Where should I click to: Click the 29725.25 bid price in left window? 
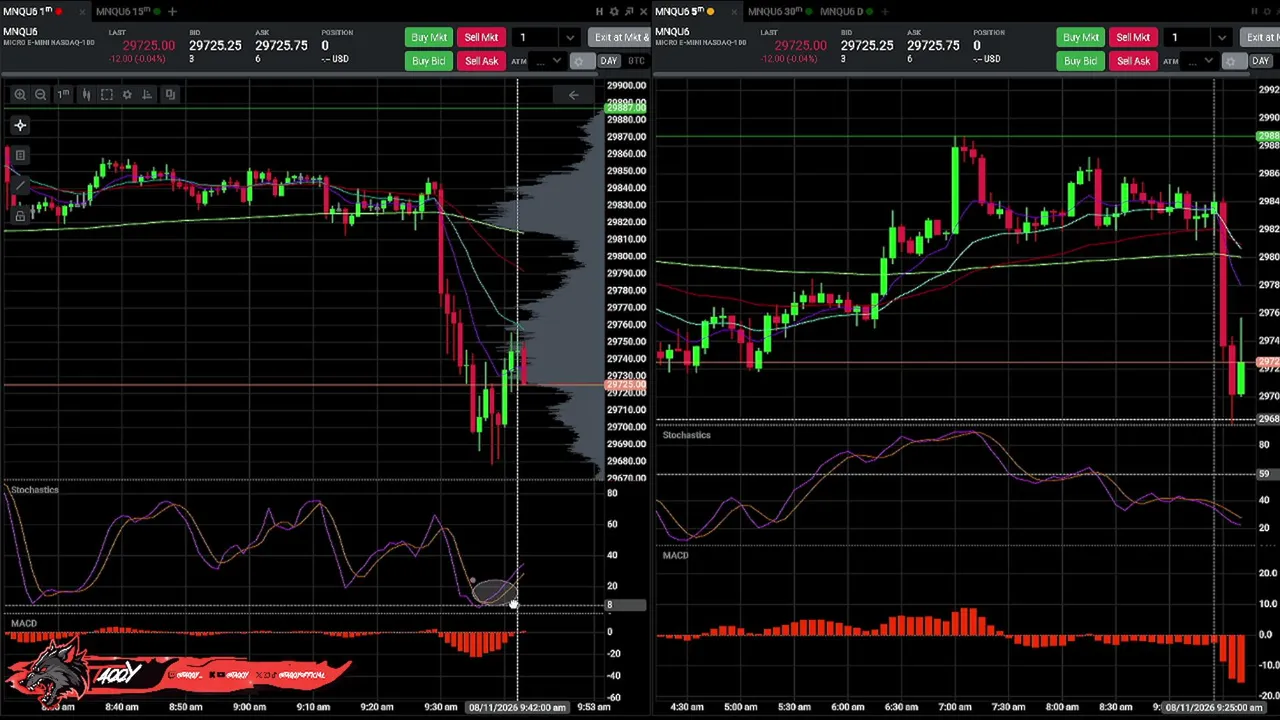215,46
